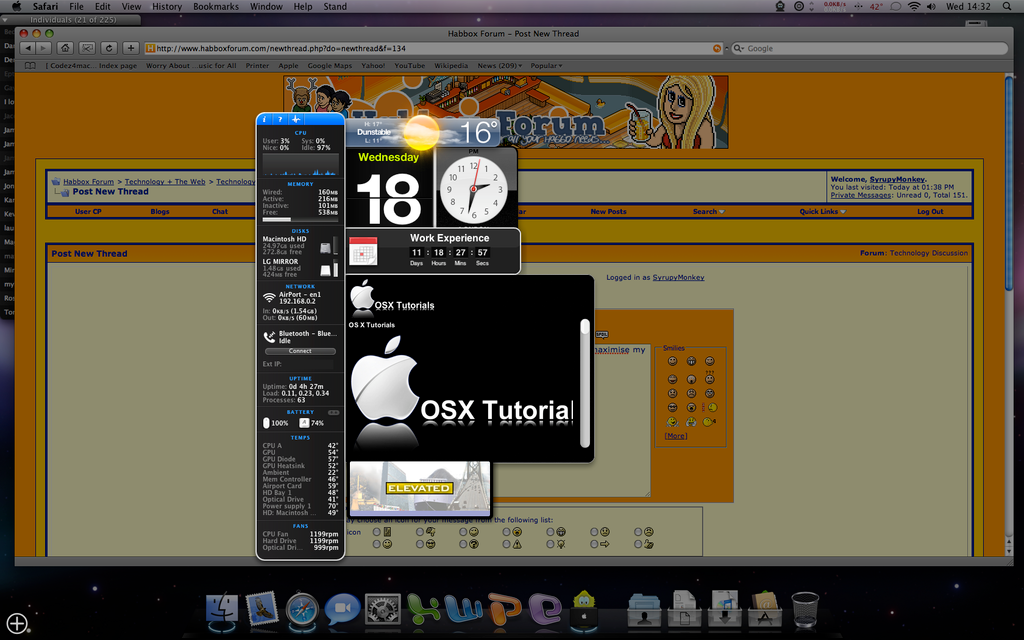1024x640 pixels.
Task: Expand the Popular bookmarks folder
Action: point(546,66)
